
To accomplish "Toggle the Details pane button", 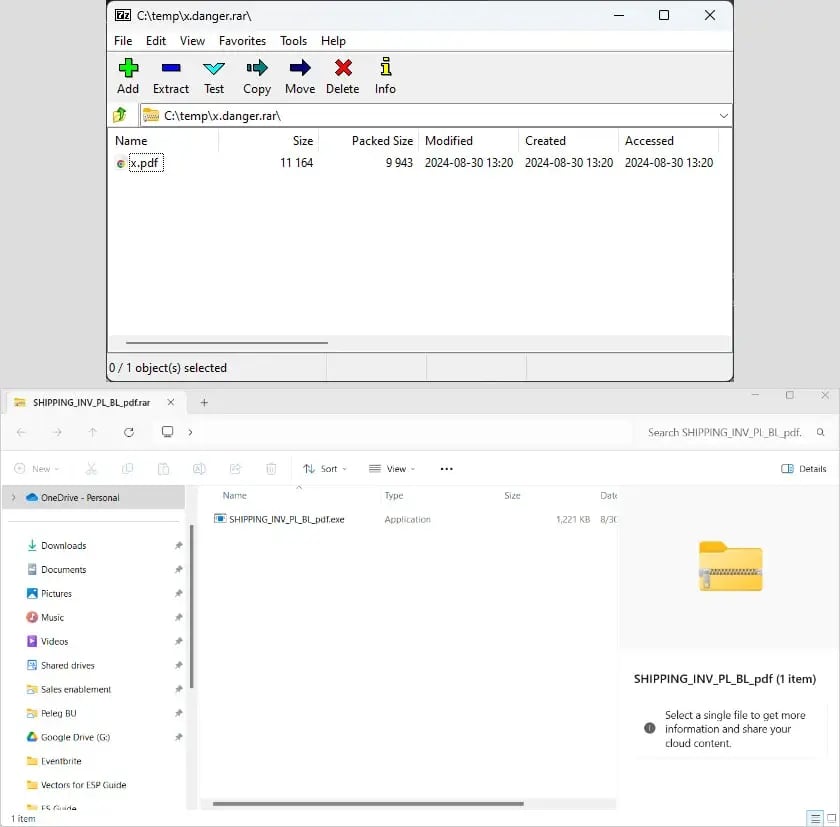I will (803, 468).
